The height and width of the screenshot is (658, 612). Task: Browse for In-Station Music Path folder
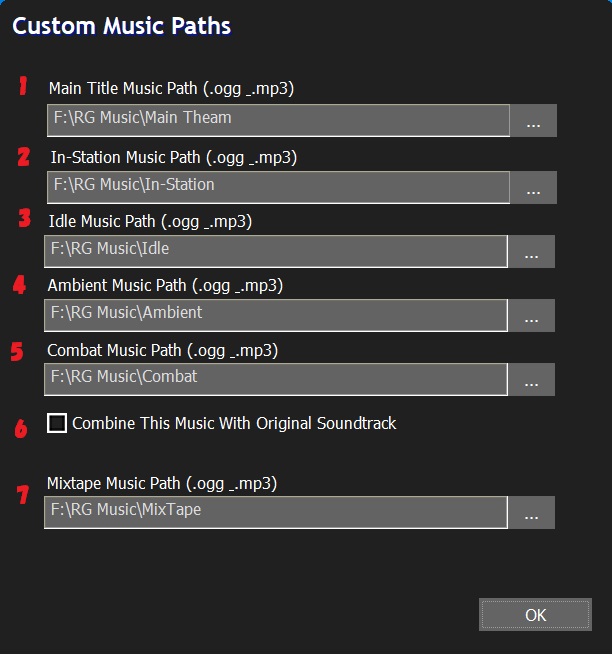(x=533, y=187)
